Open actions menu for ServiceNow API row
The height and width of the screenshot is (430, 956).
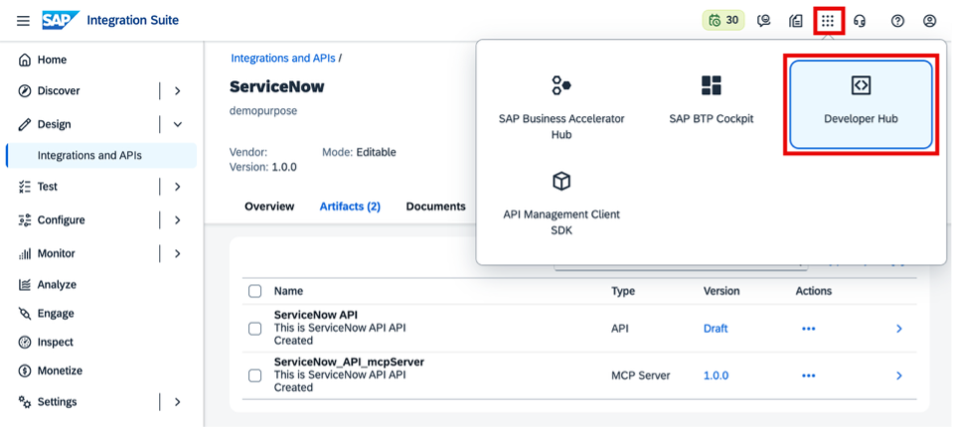[x=808, y=329]
